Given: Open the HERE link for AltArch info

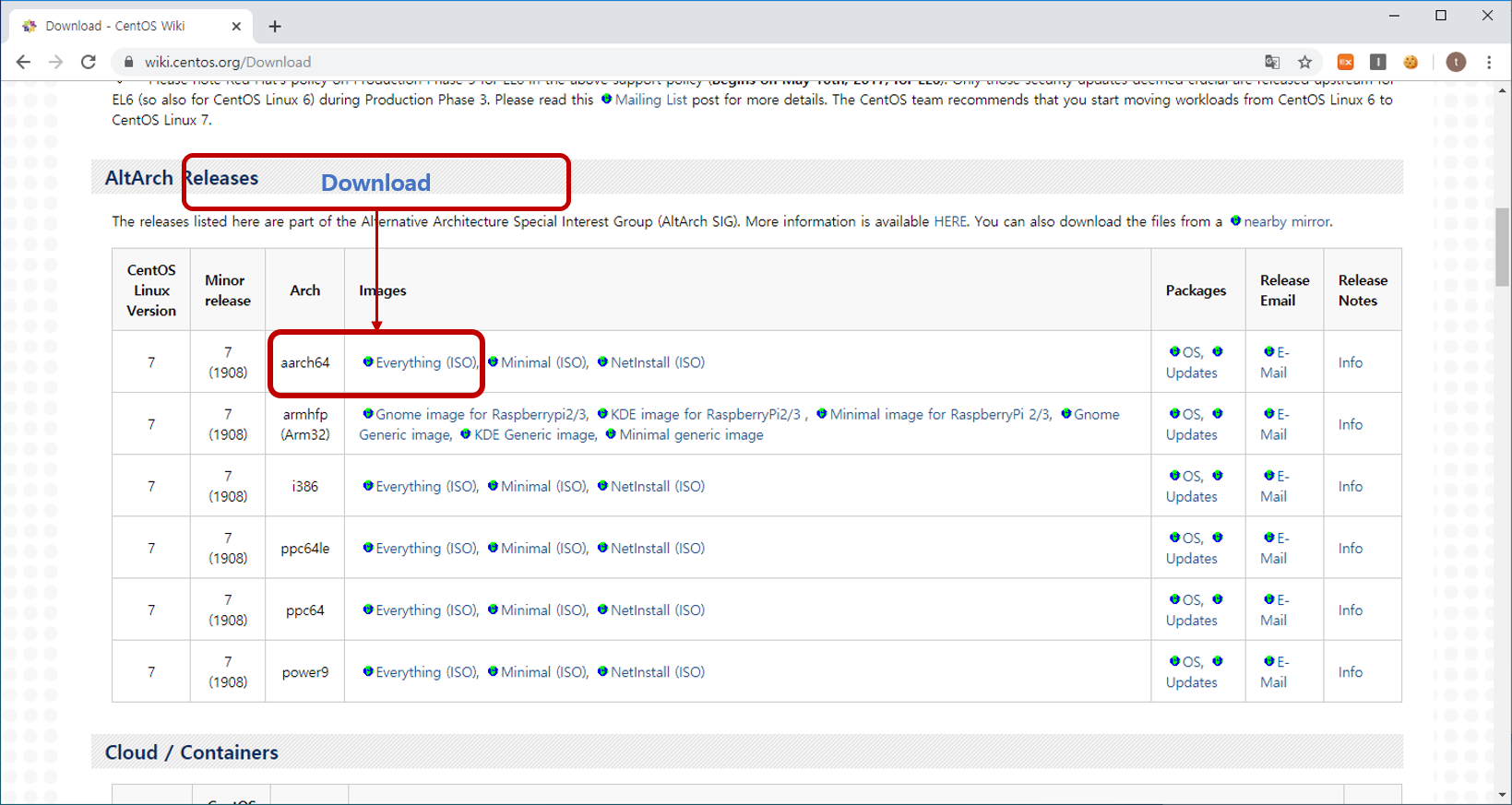Looking at the screenshot, I should 950,221.
